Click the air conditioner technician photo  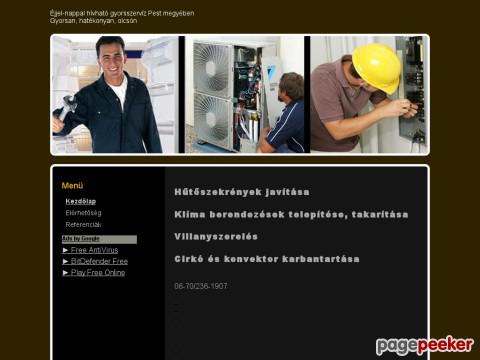(x=244, y=95)
